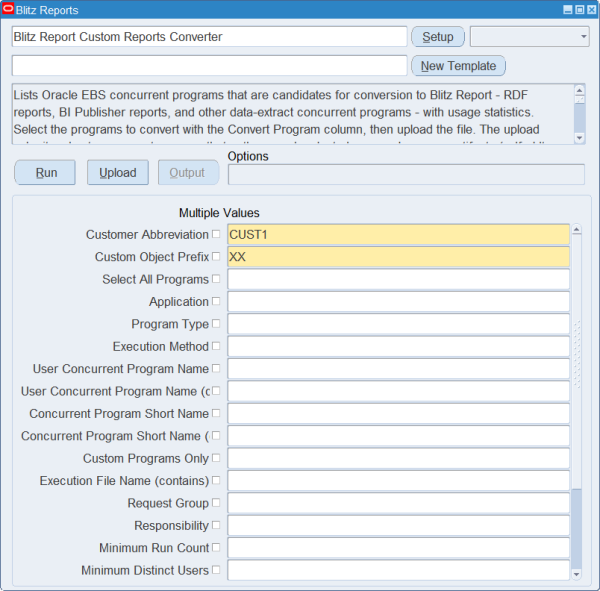Image resolution: width=600 pixels, height=591 pixels.
Task: Click the Customer Abbreviation field CUST1
Action: 398,234
